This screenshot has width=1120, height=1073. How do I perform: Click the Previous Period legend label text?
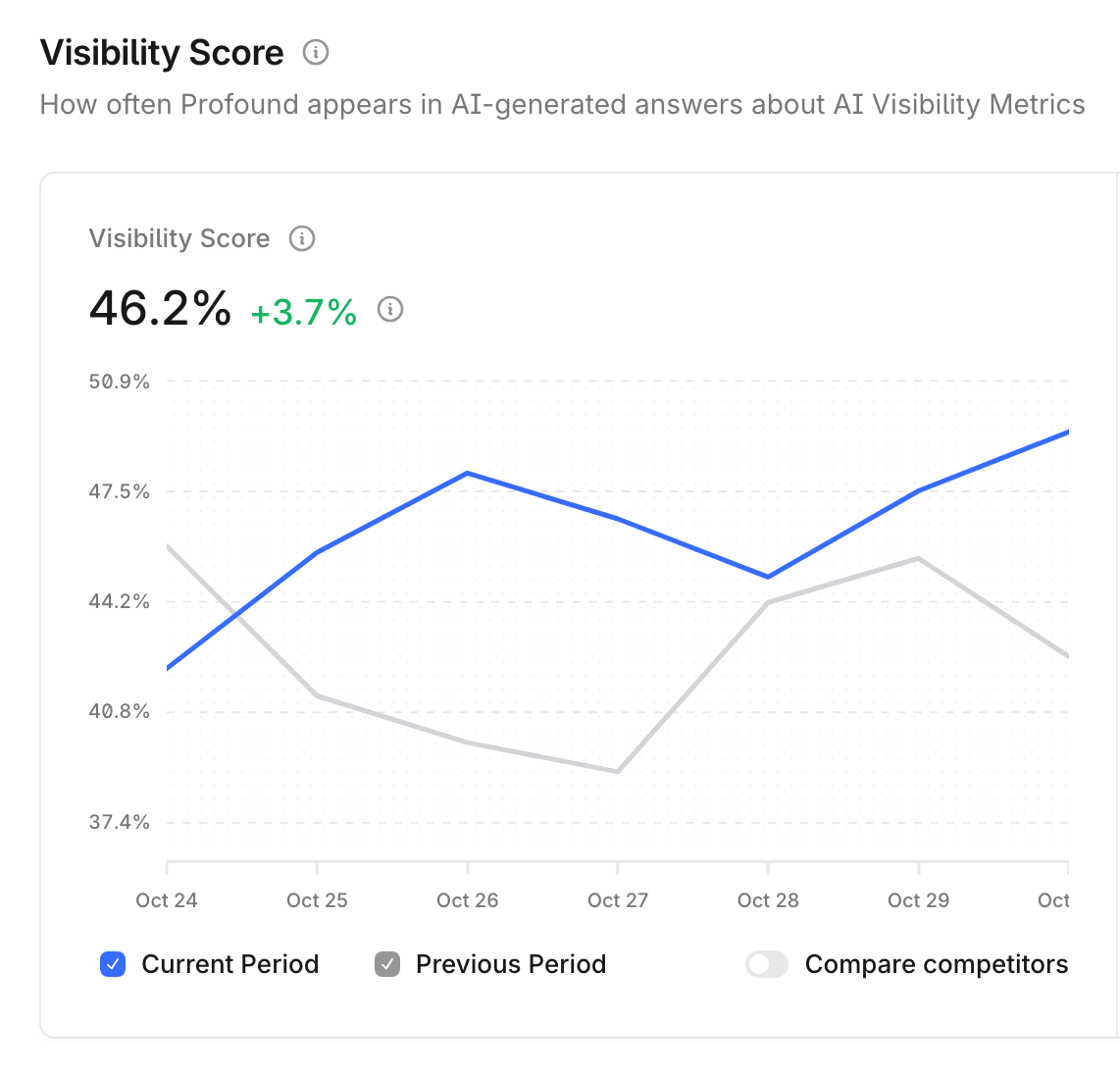509,964
